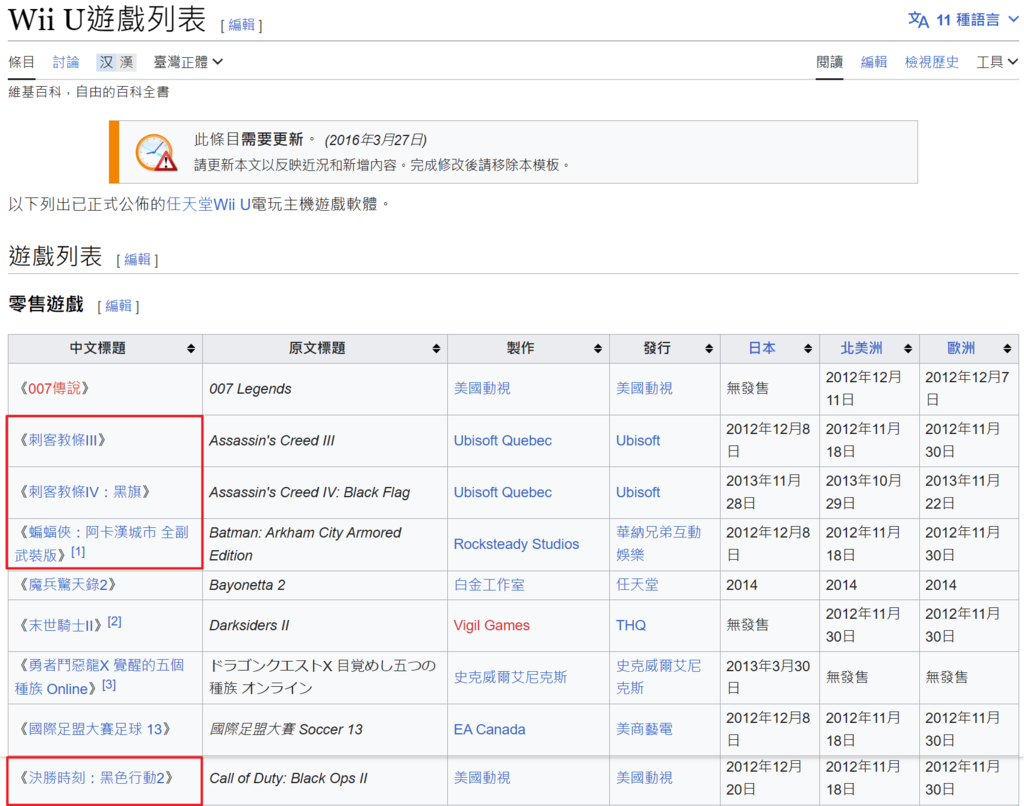Click the 2013年3月30日 Japan release date cell
Screen dimensions: 1024x806
click(769, 677)
